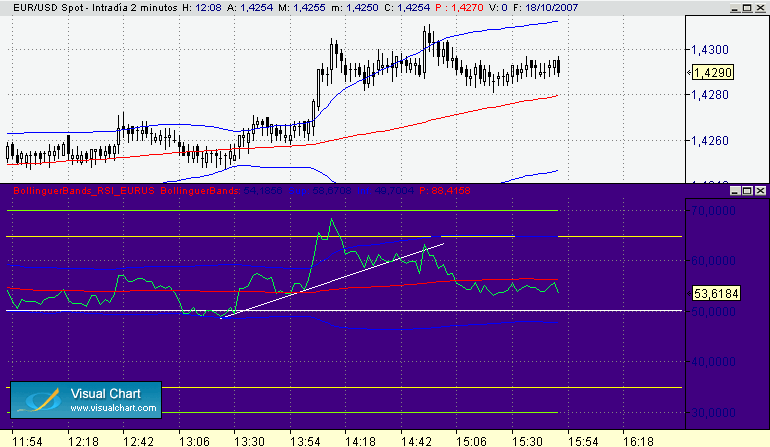Click the 60,0000 indicator axis label
This screenshot has height=447, width=770.
point(714,261)
